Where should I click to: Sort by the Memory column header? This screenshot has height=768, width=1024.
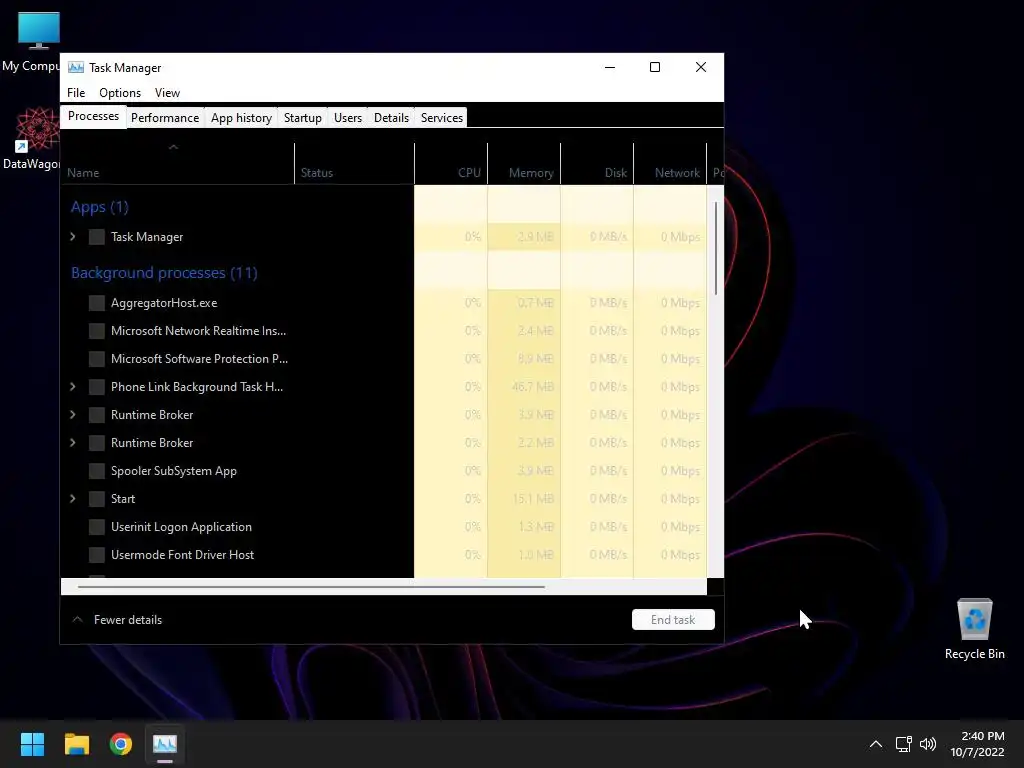point(524,163)
